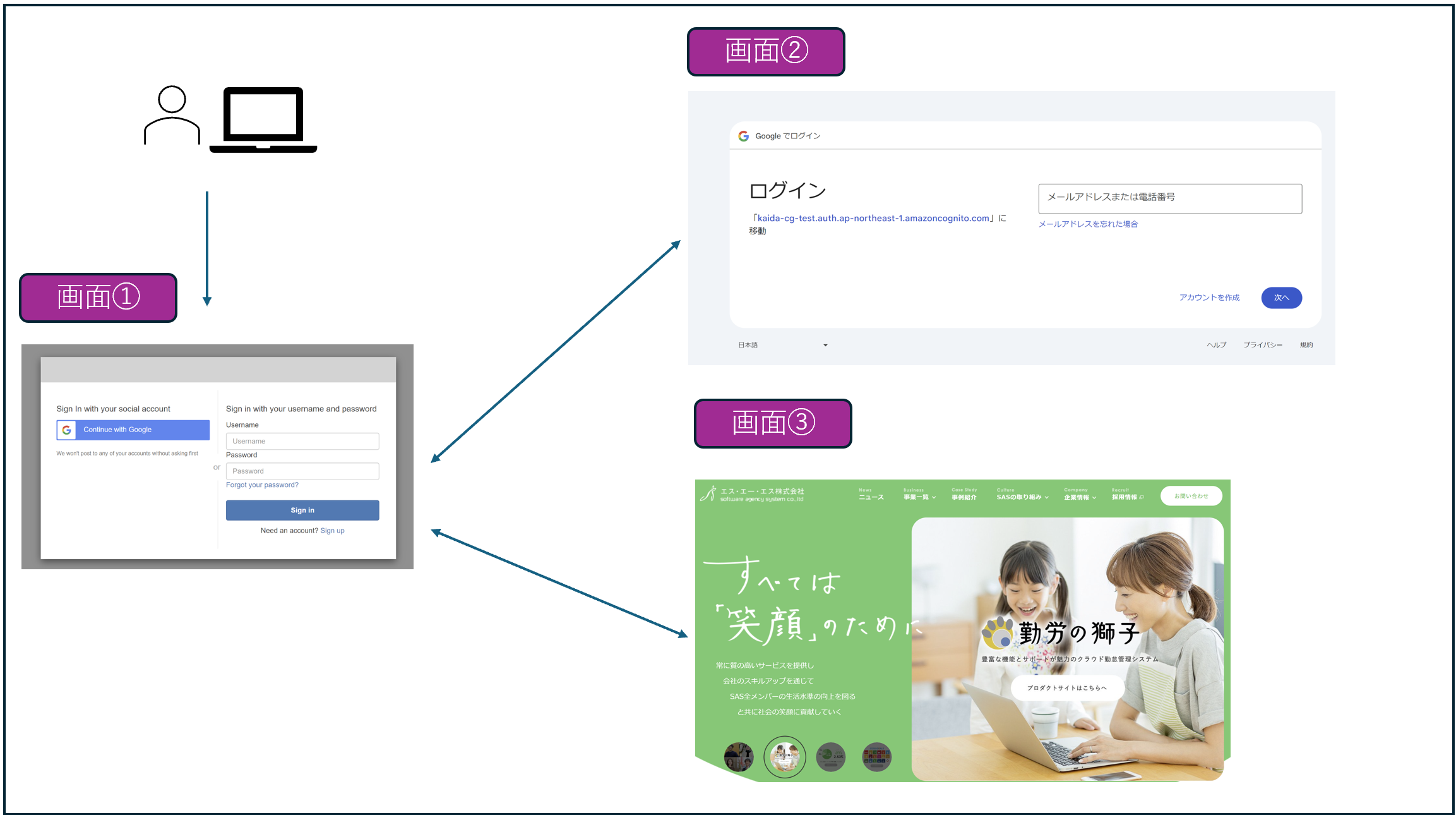Select the 事例紹介 menu item
Image resolution: width=1456 pixels, height=815 pixels.
click(x=965, y=497)
